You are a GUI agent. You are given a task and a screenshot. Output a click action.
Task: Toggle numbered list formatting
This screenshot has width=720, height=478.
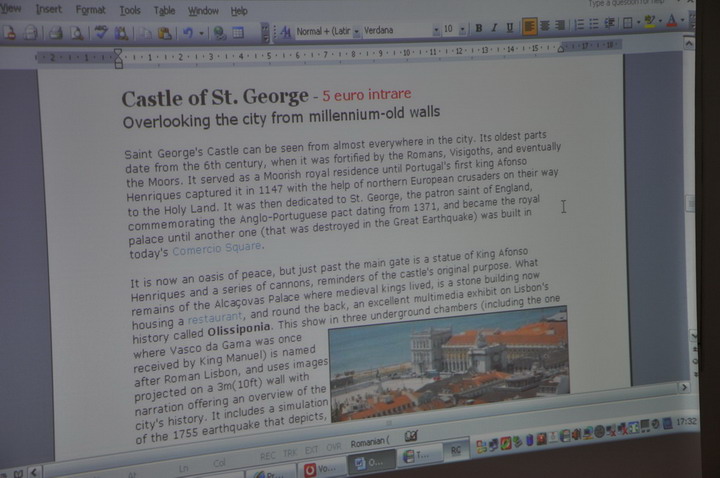(x=579, y=25)
